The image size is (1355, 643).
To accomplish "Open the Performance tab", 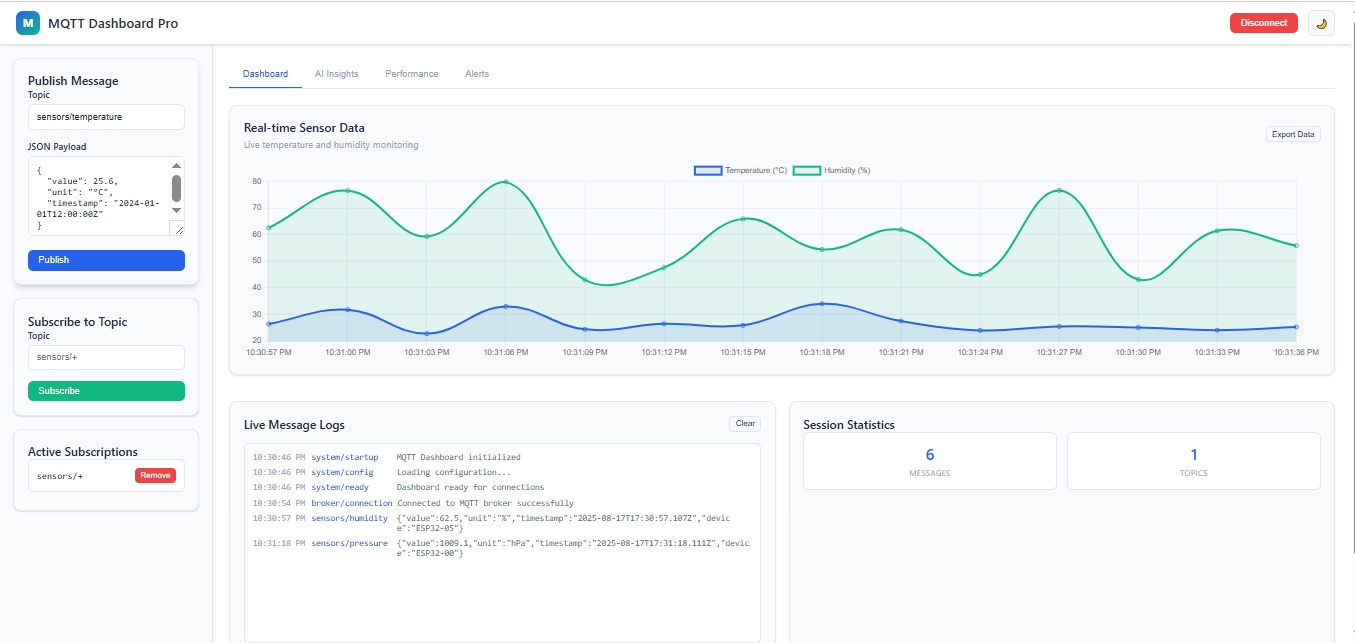I will [412, 74].
